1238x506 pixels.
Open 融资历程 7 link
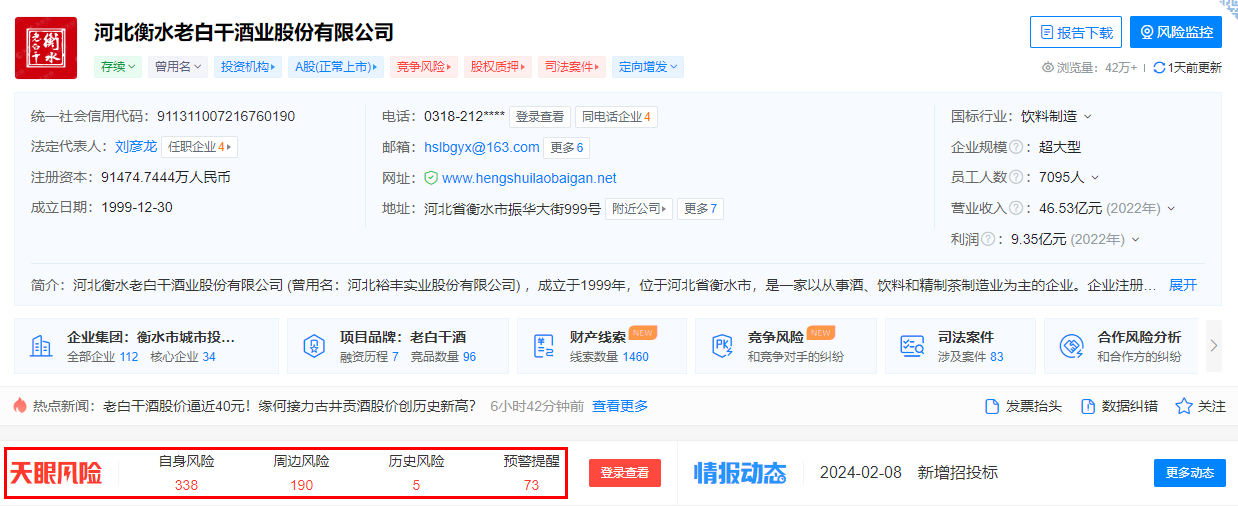pyautogui.click(x=368, y=357)
